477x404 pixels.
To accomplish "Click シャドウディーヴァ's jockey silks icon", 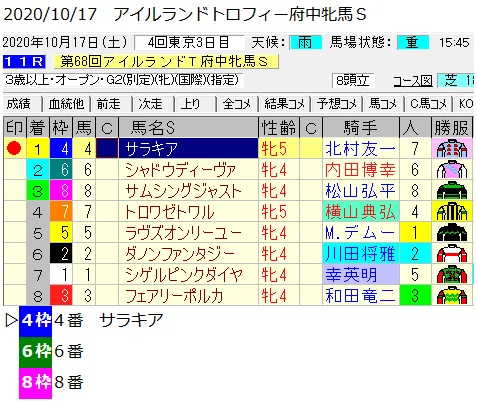I will coord(452,169).
